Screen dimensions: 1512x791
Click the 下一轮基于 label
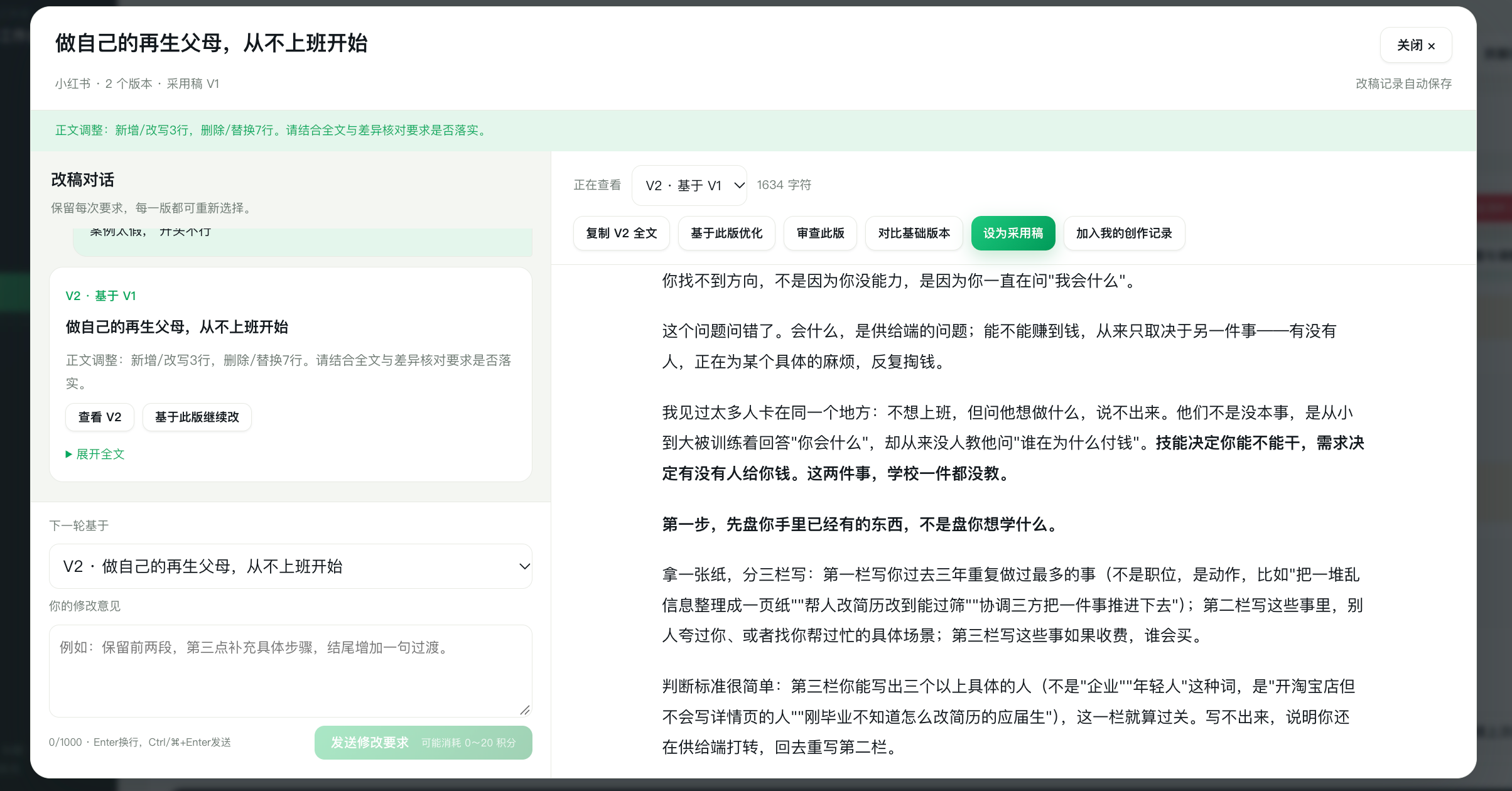(79, 525)
